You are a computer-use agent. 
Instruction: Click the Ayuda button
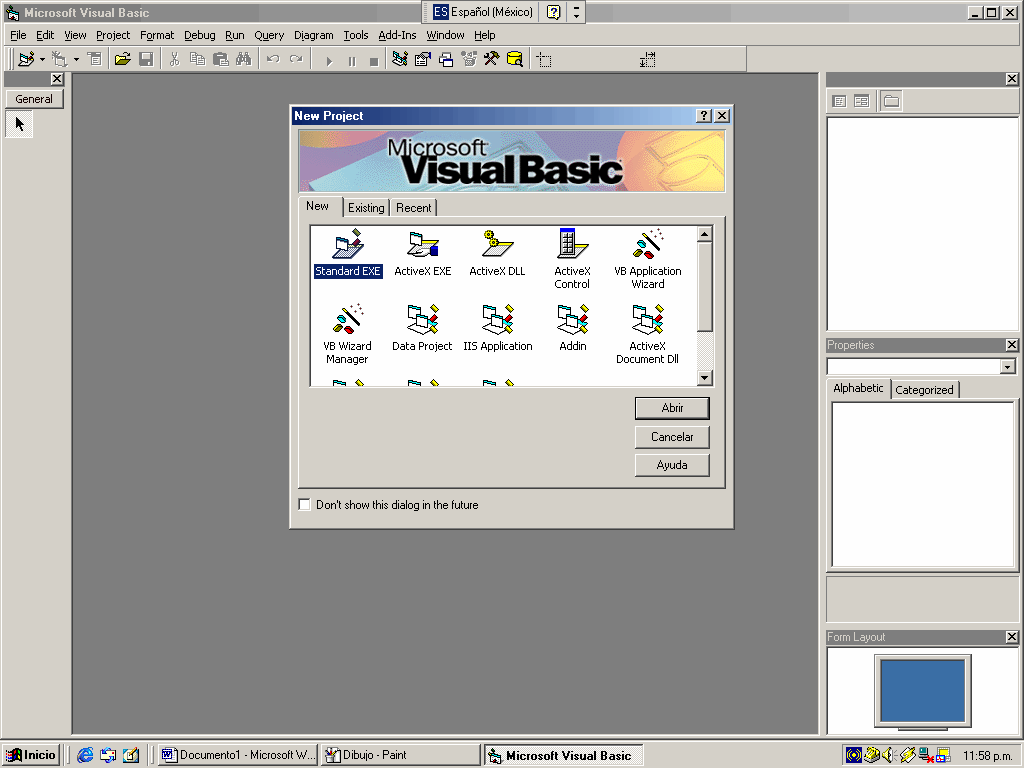(x=672, y=465)
